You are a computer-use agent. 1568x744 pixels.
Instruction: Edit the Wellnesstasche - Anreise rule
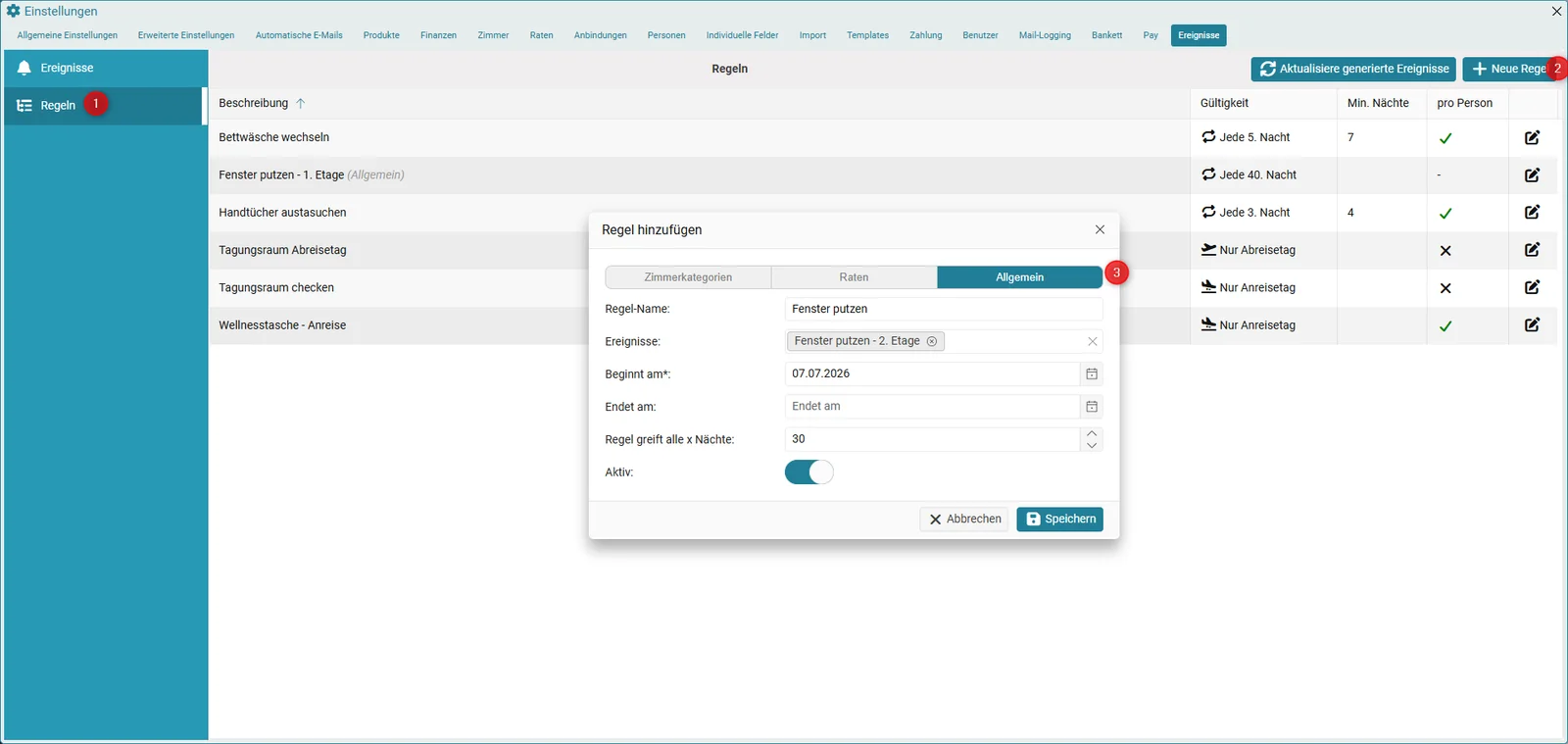tap(1532, 324)
